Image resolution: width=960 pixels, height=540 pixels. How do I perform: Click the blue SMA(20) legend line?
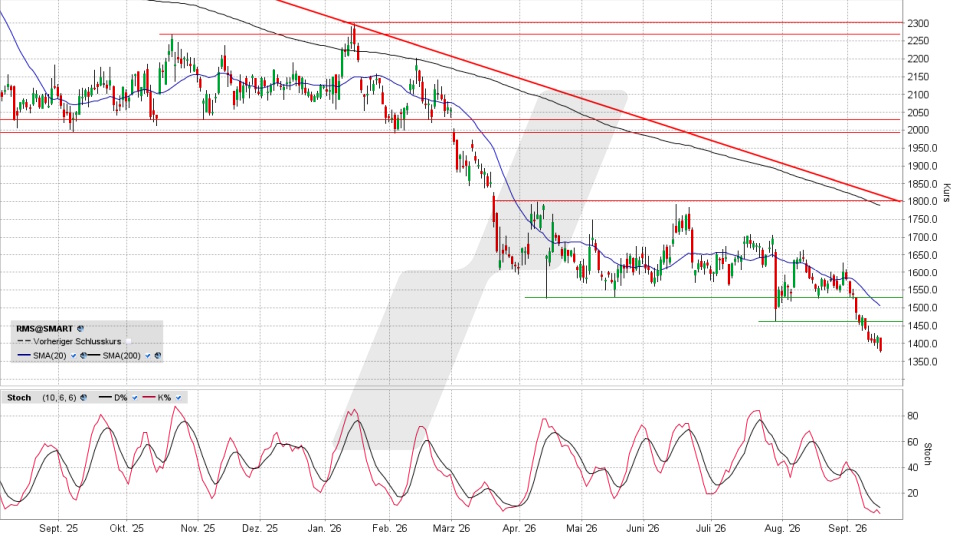[24, 355]
